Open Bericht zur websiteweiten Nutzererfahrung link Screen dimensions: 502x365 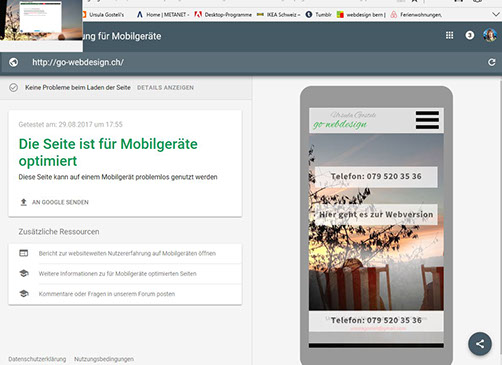(x=127, y=253)
